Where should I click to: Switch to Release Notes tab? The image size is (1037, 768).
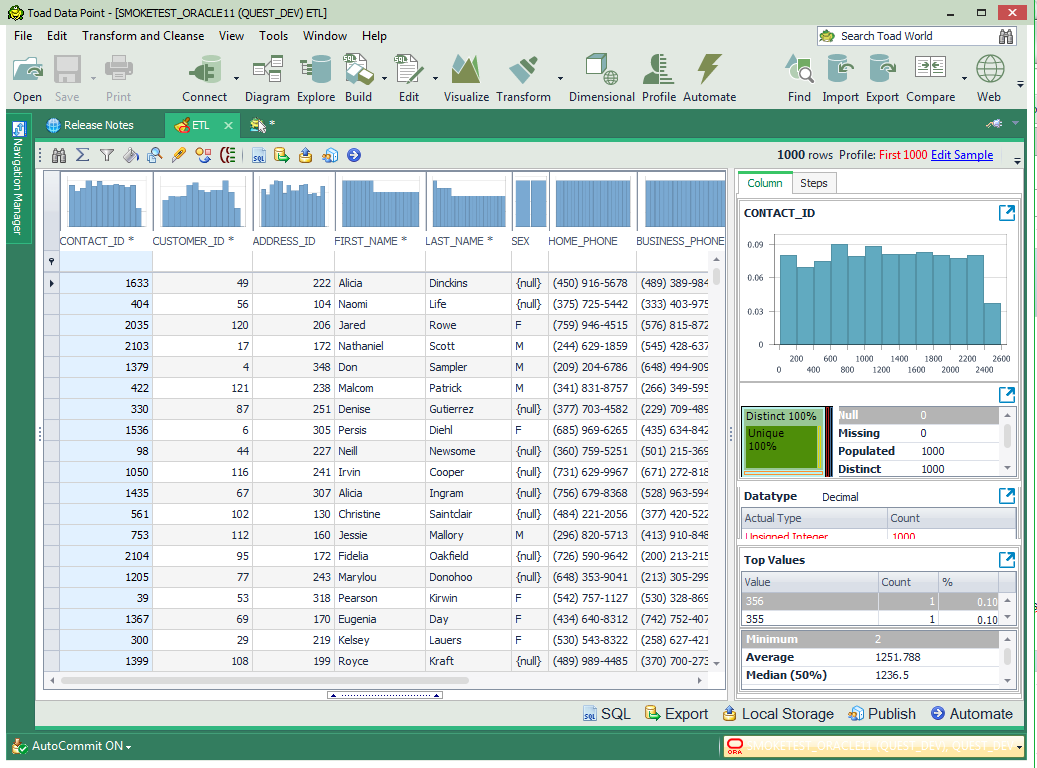(x=91, y=125)
